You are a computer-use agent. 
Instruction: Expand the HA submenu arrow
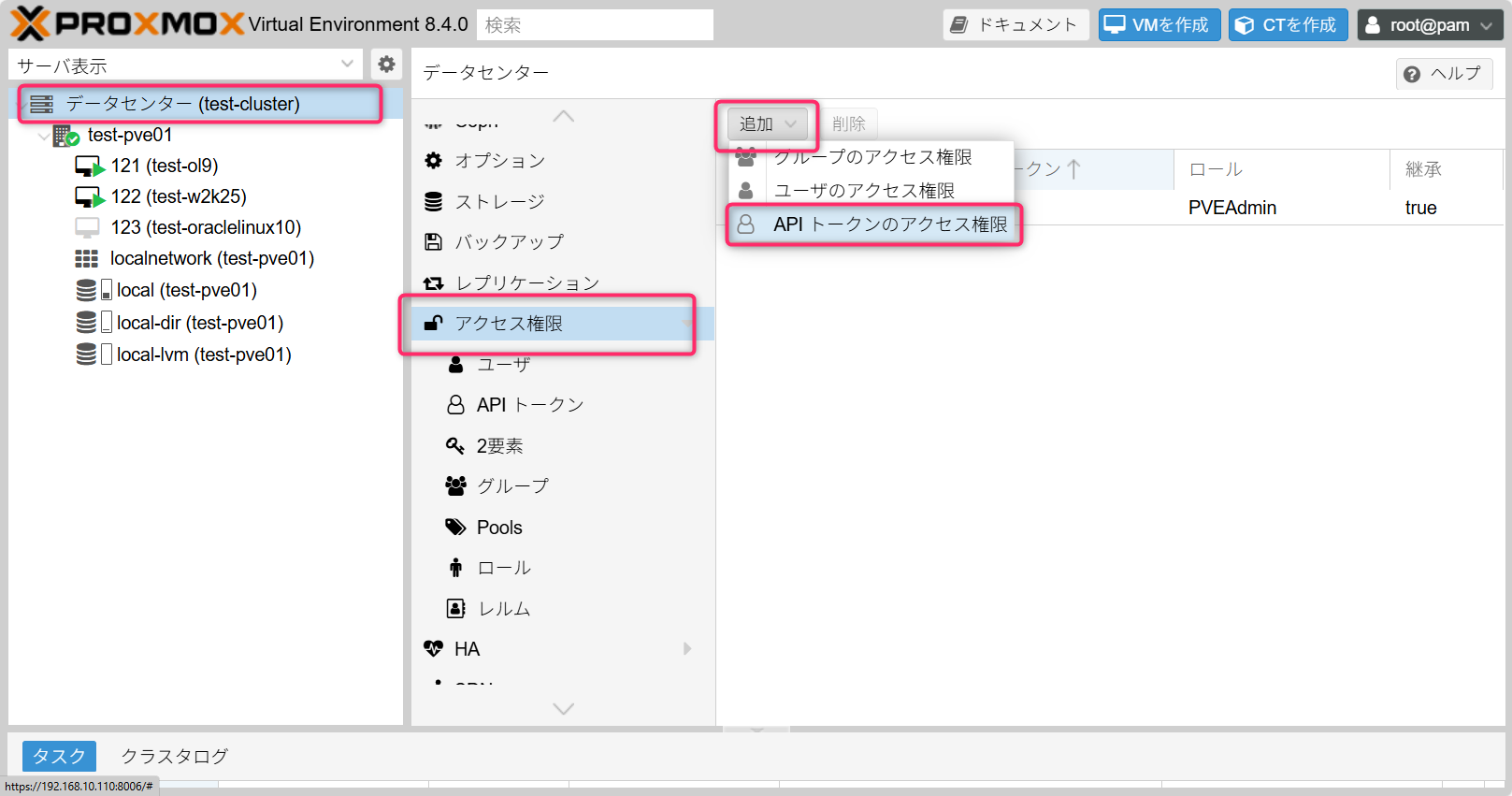tap(687, 648)
